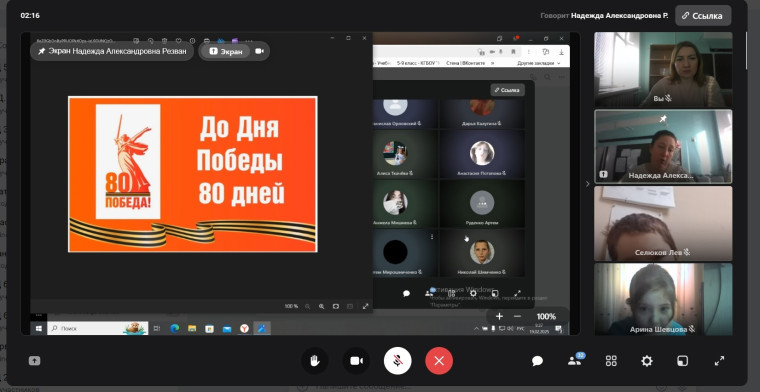
Task: Click До Дня Победы 80 дней image
Action: pyautogui.click(x=193, y=174)
